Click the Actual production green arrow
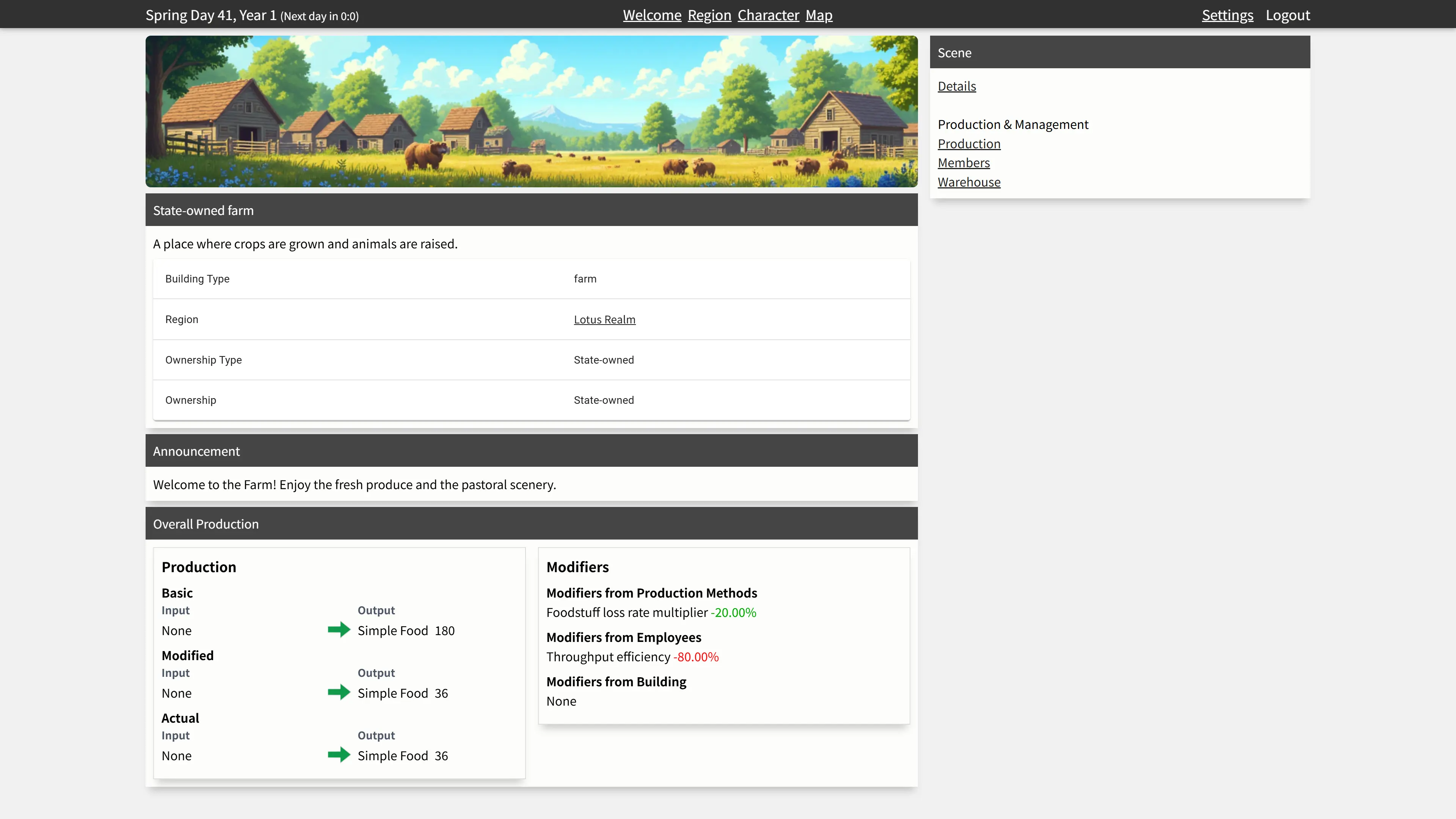Viewport: 1456px width, 819px height. pos(339,755)
